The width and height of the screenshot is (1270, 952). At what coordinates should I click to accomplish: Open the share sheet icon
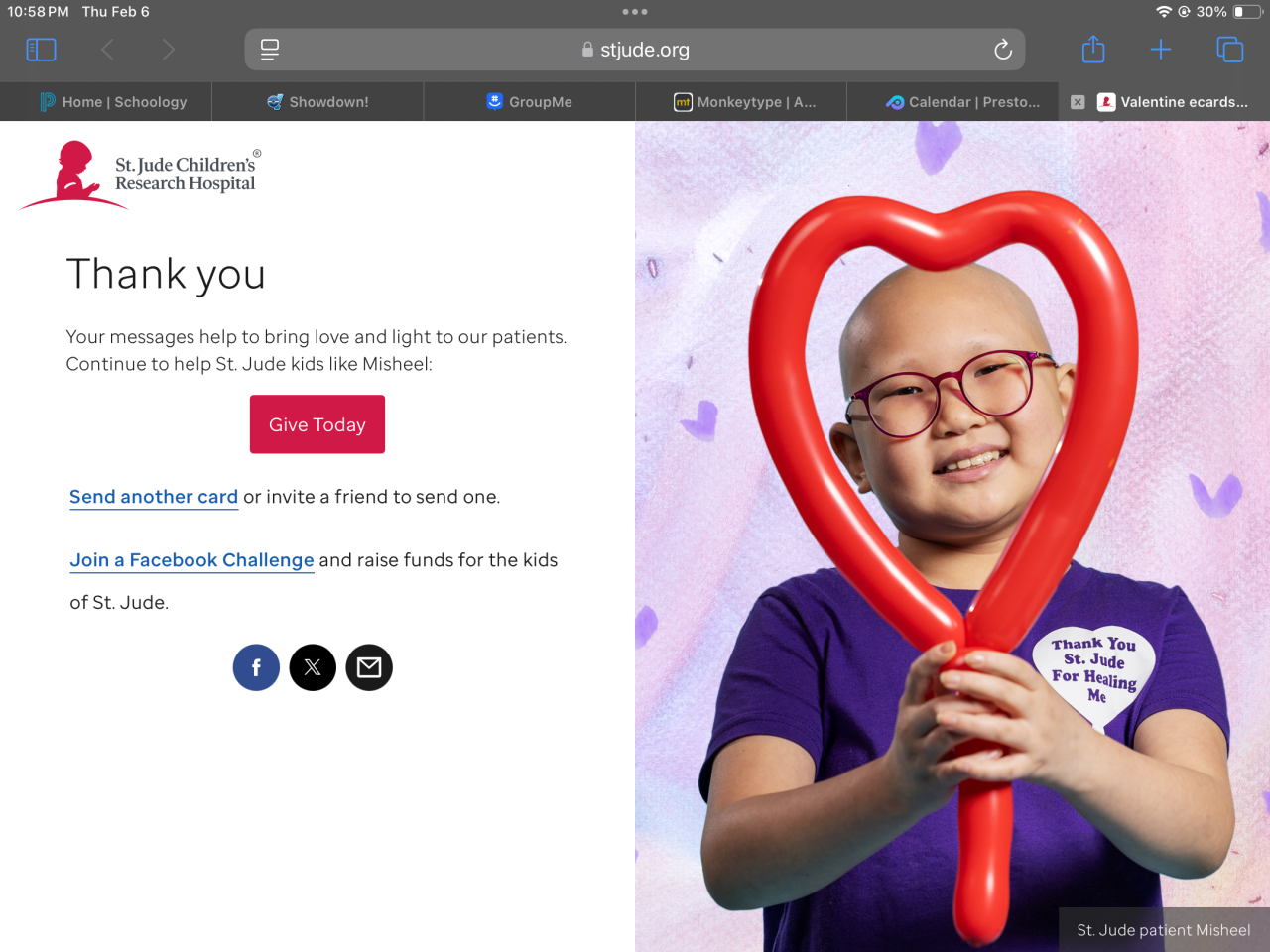point(1093,49)
